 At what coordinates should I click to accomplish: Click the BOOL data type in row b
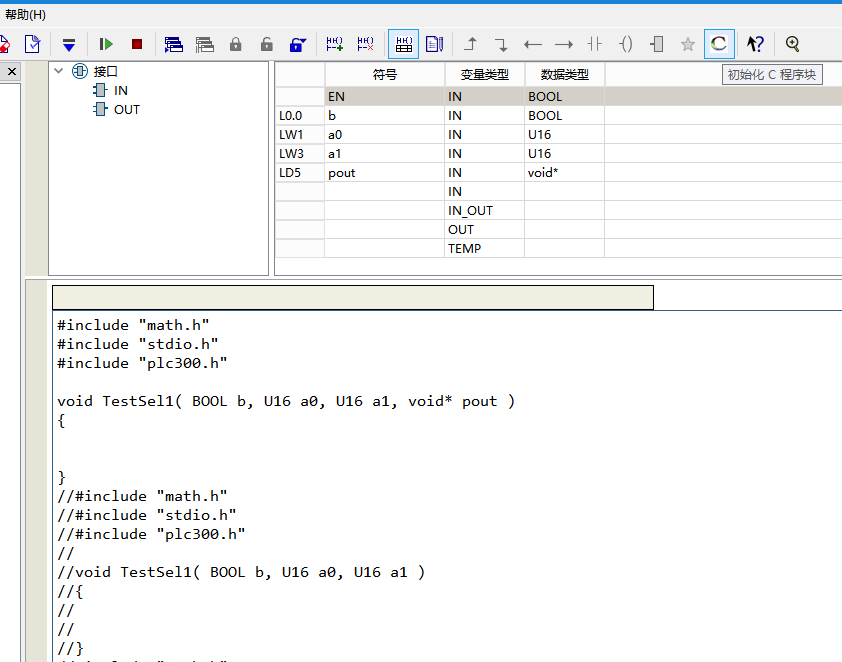564,115
